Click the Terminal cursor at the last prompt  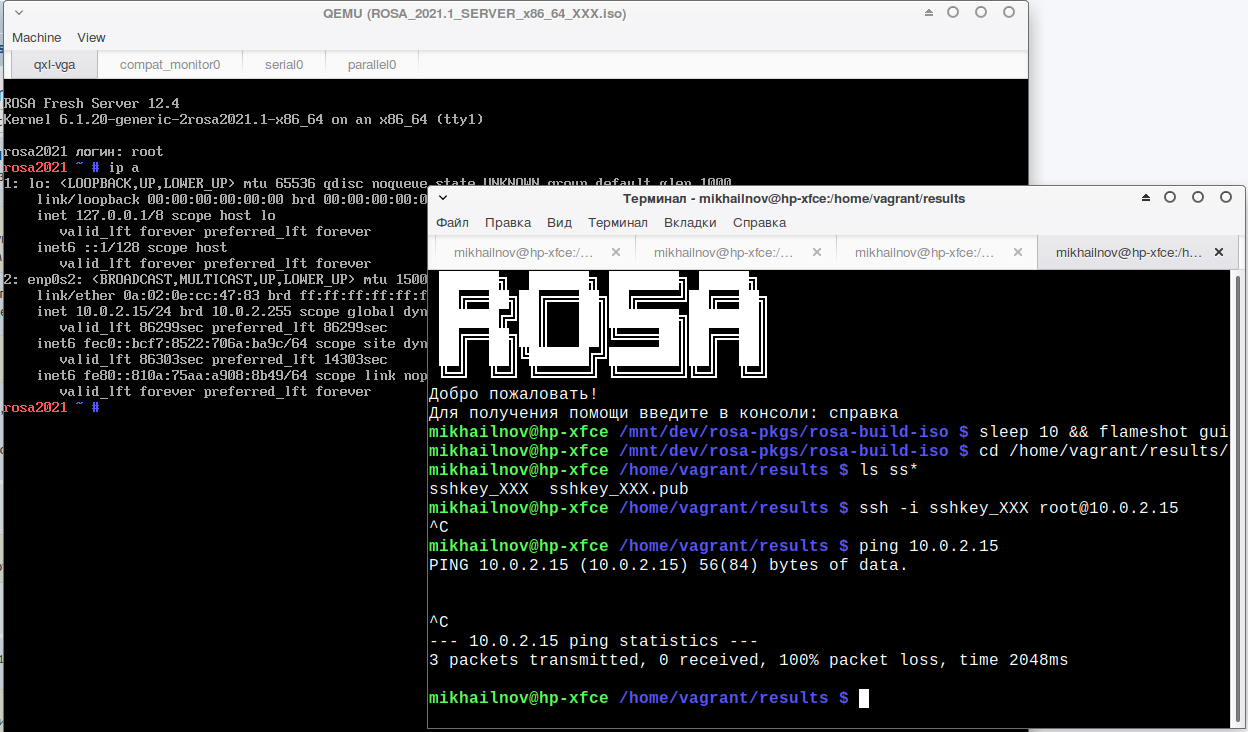point(864,698)
